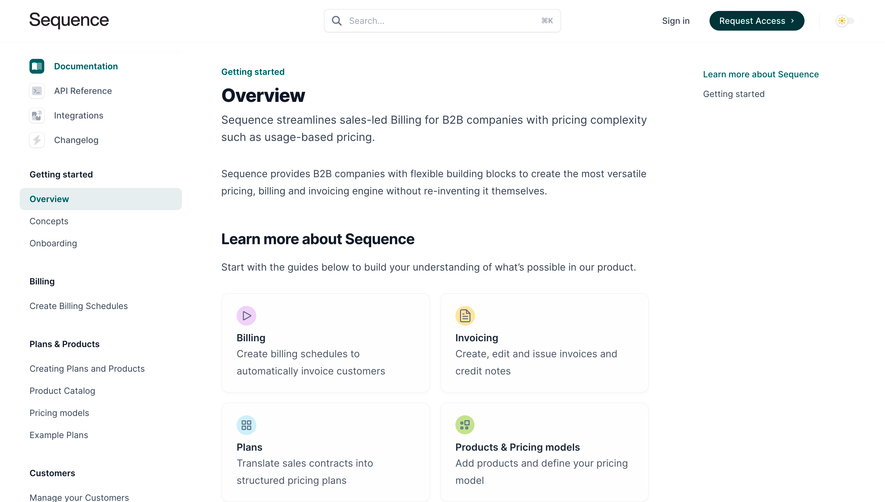Screen dimensions: 885x502
Task: Click the Customers sidebar section heading
Action: 52,473
